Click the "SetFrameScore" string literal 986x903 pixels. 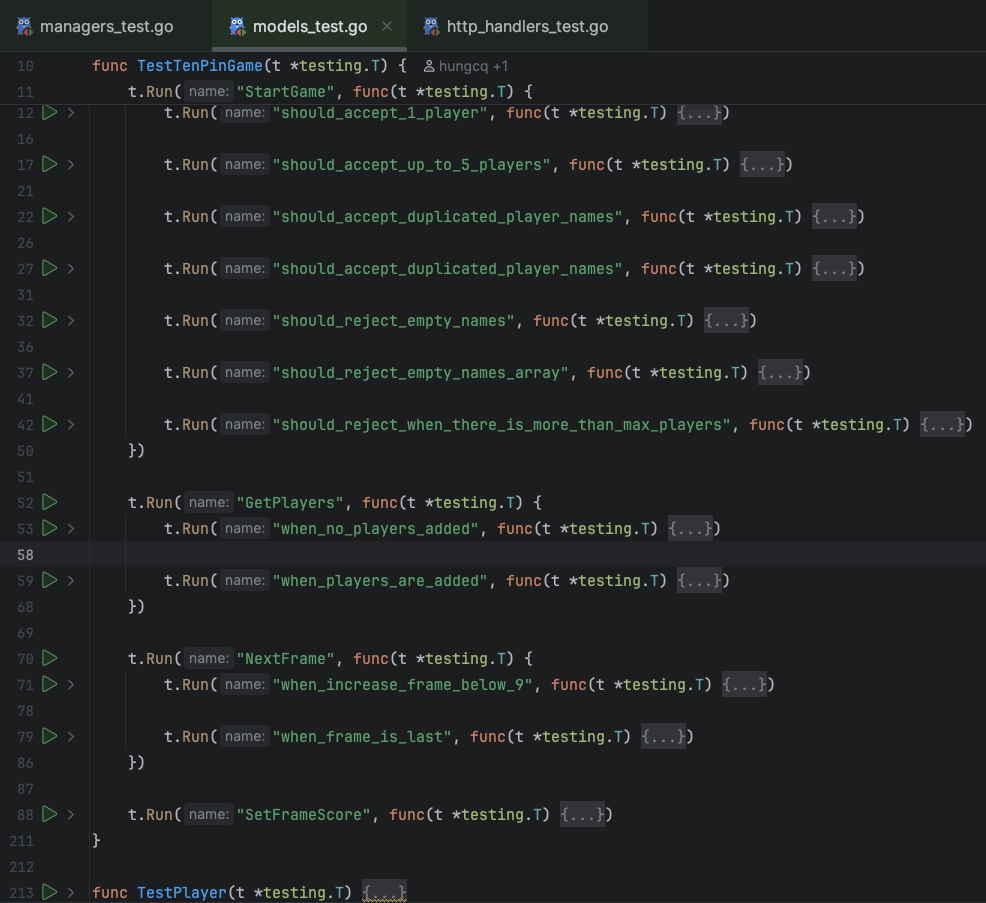[x=303, y=815]
